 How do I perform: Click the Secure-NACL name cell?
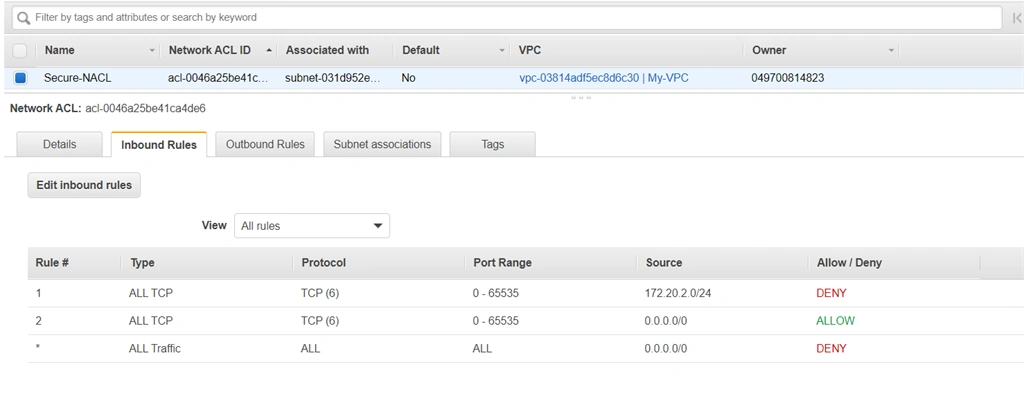tap(78, 78)
